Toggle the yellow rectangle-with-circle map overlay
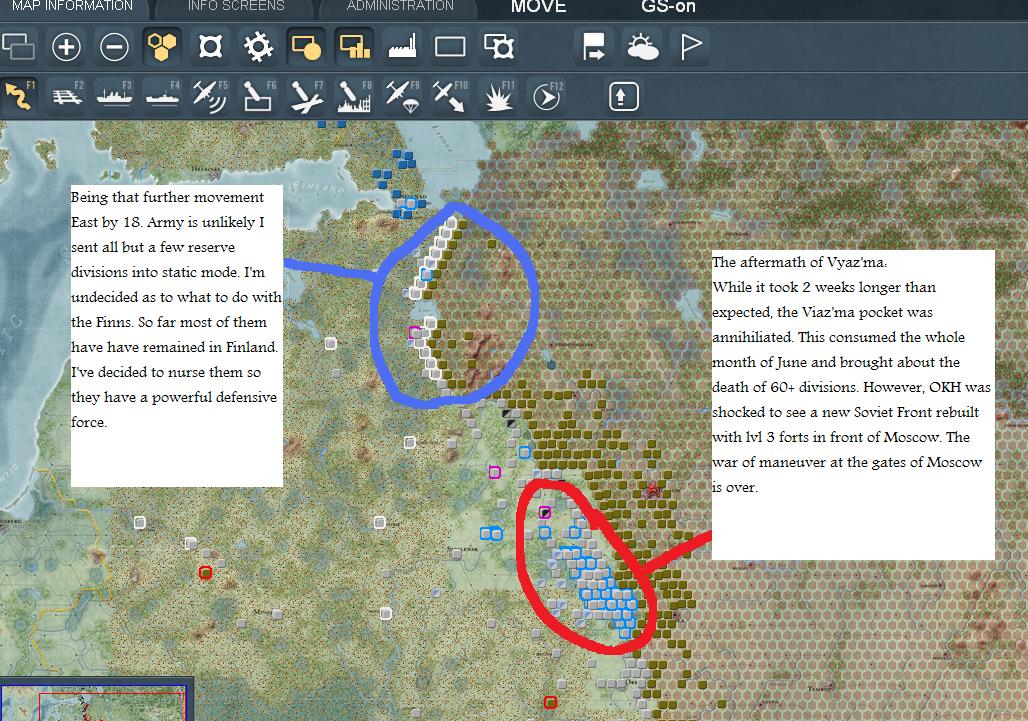This screenshot has height=721, width=1028. point(306,47)
